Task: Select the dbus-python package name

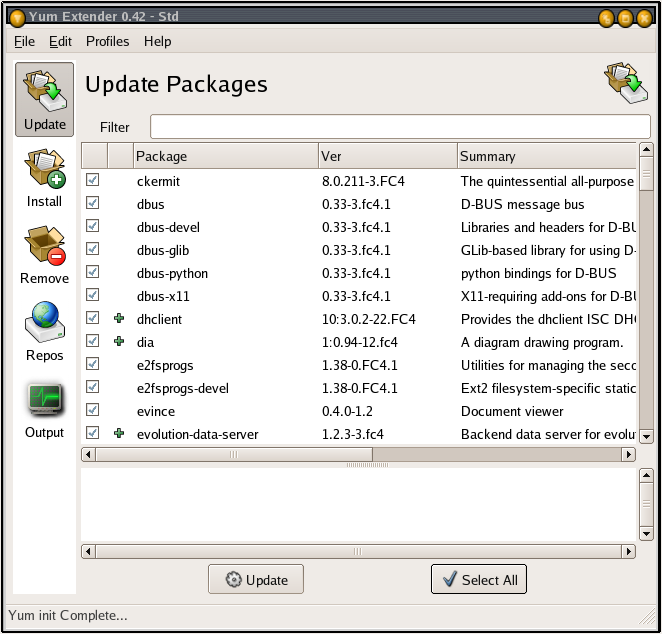Action: [172, 274]
